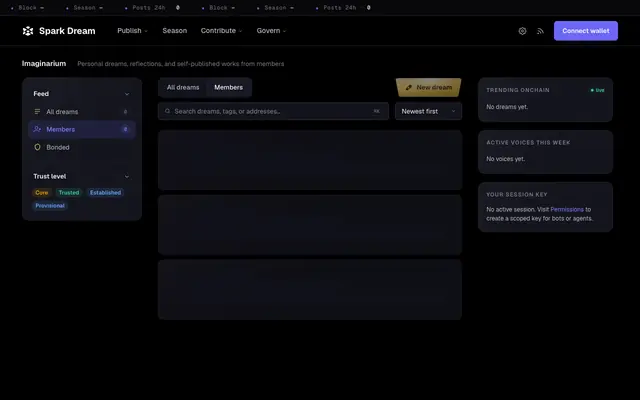Open the Govern dropdown menu
The height and width of the screenshot is (400, 640).
coord(271,31)
